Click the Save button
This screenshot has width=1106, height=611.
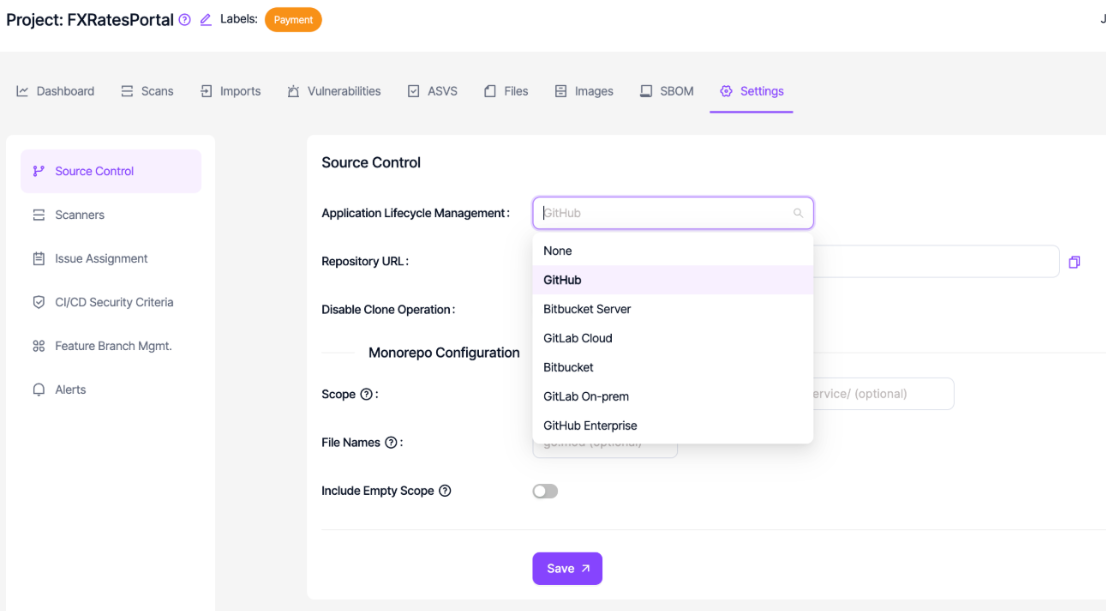(567, 568)
